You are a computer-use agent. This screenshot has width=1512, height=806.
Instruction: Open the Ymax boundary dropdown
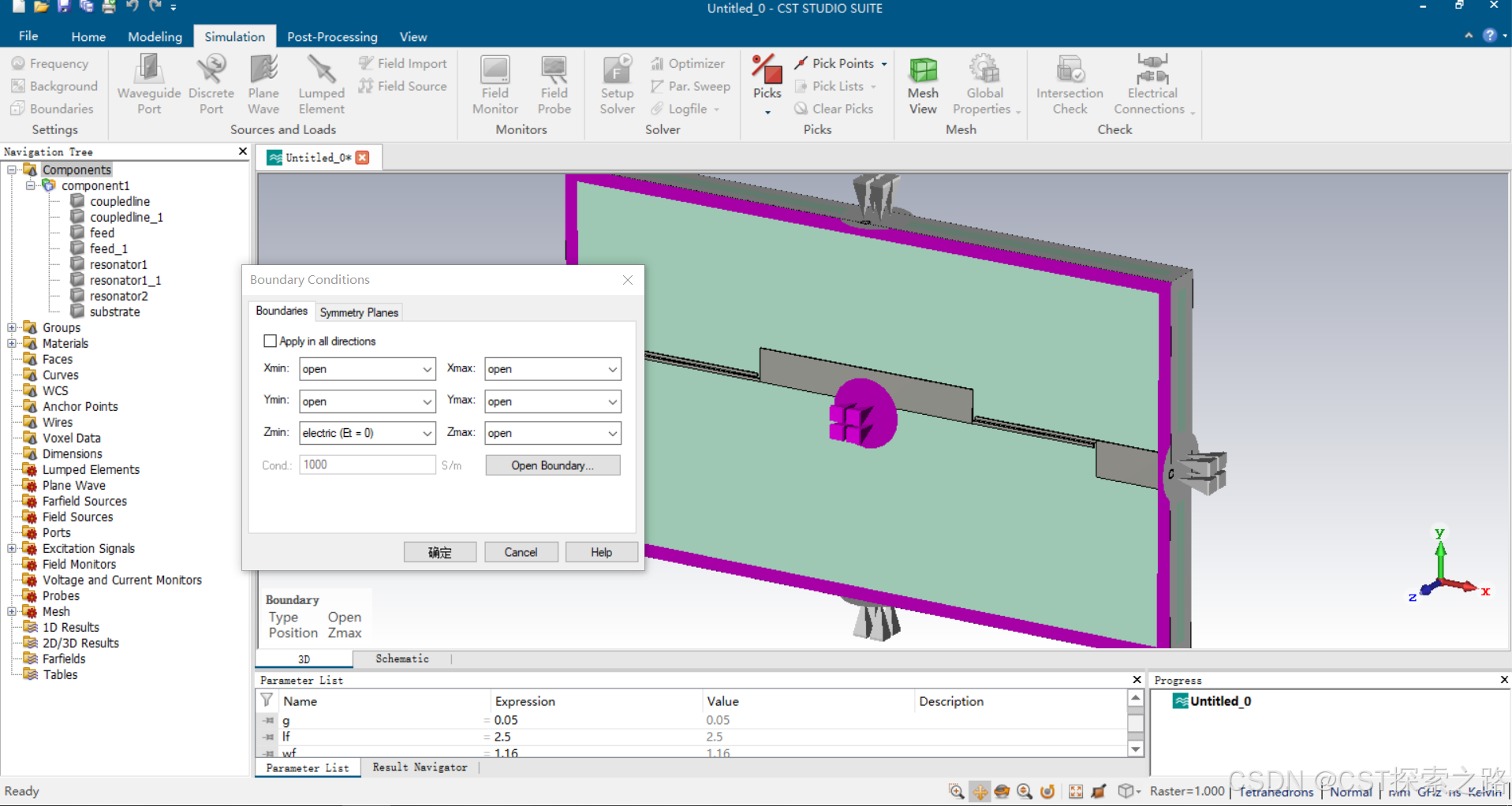pos(552,401)
